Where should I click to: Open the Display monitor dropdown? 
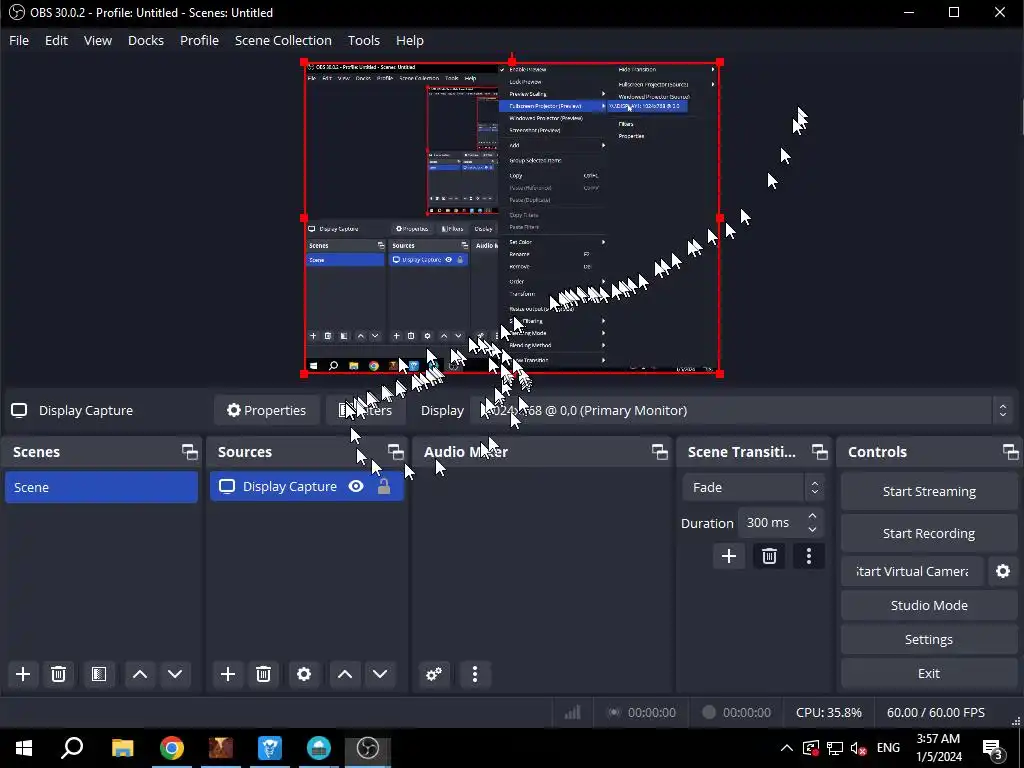[741, 410]
